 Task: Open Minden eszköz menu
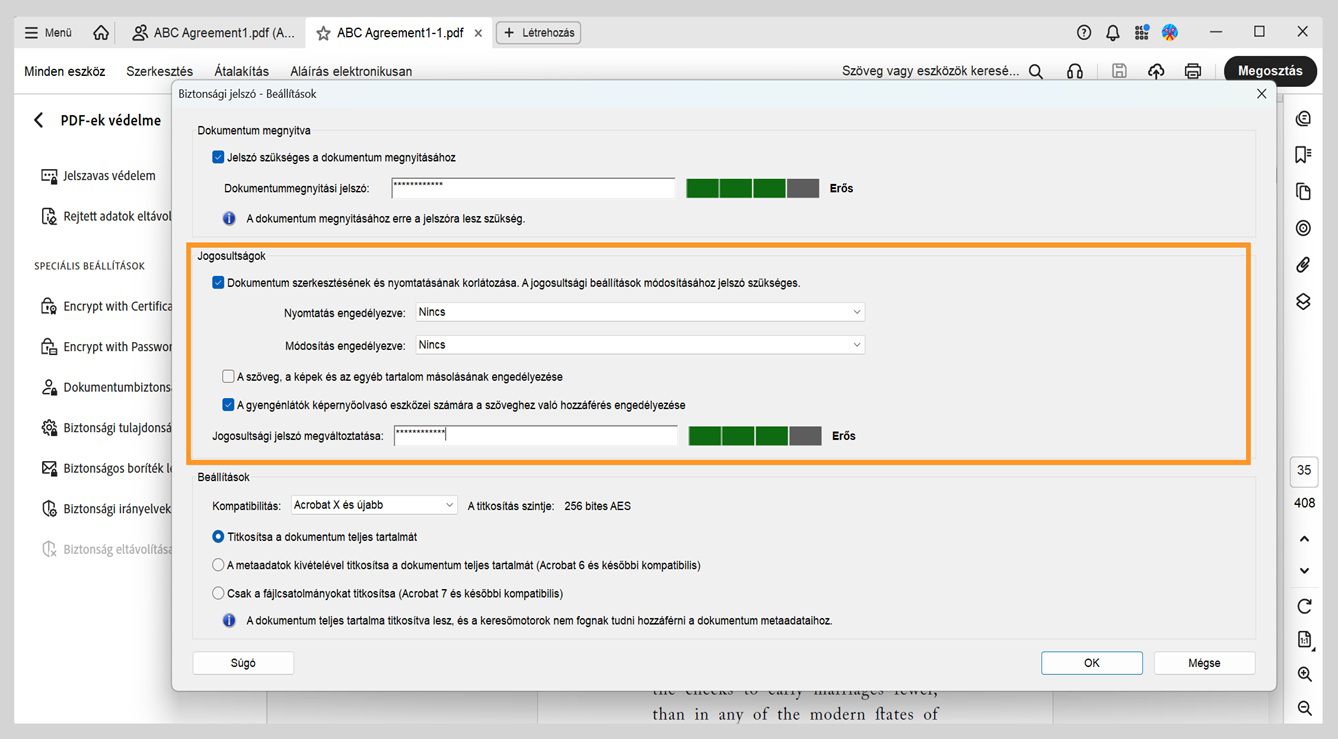65,71
